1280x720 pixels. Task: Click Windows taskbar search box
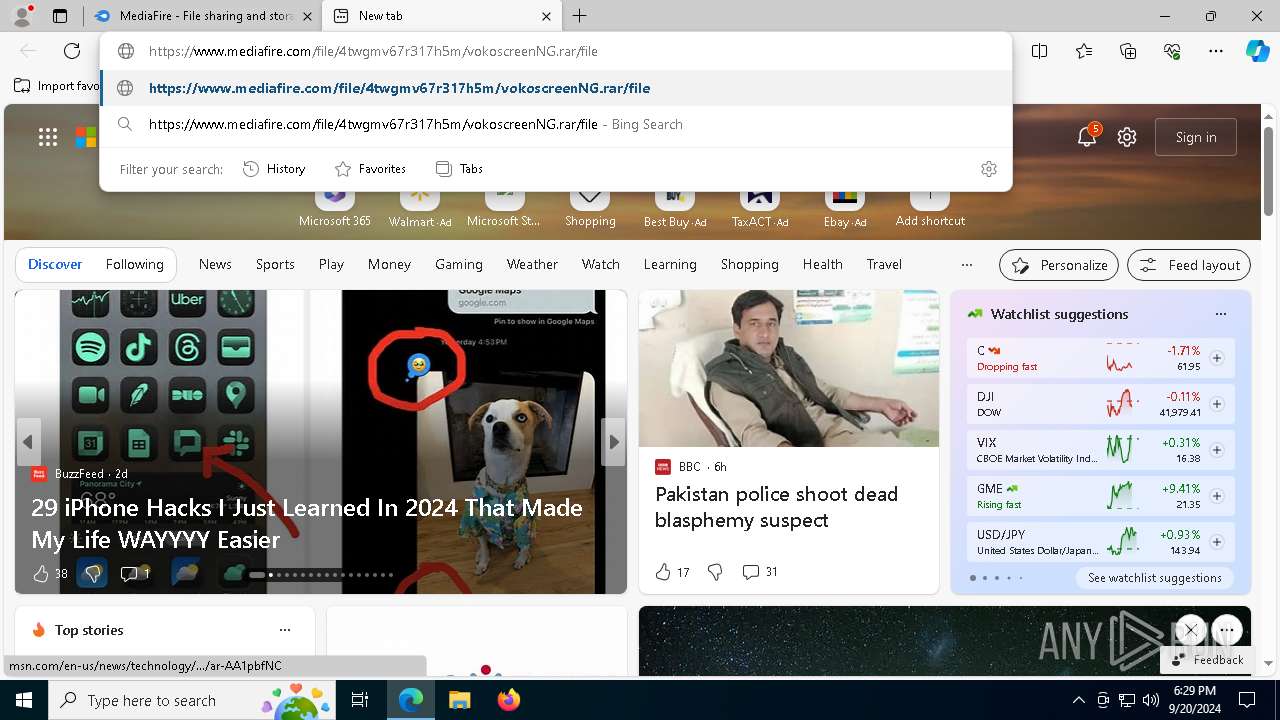[191, 700]
